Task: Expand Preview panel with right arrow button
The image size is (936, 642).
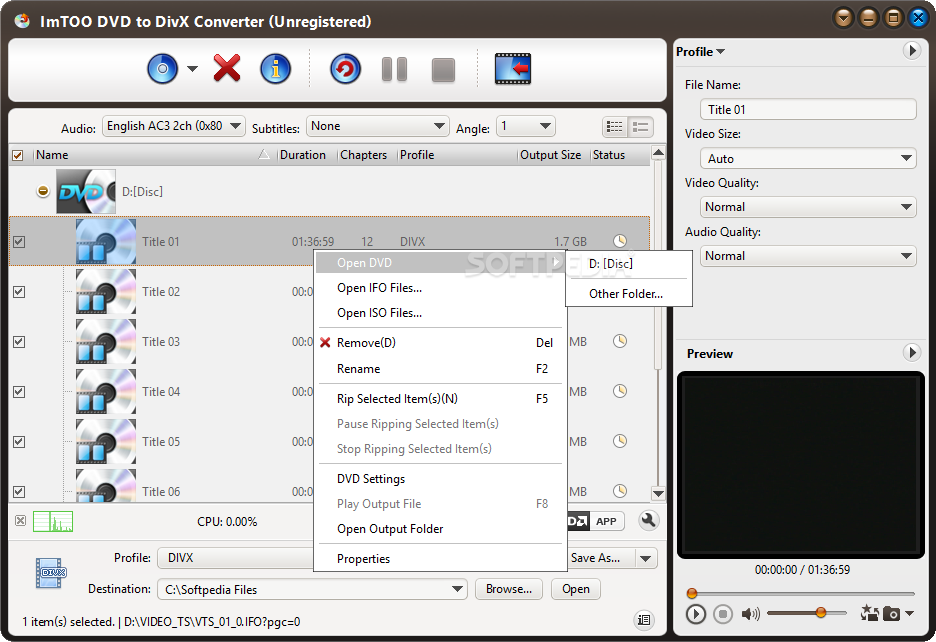Action: (912, 353)
